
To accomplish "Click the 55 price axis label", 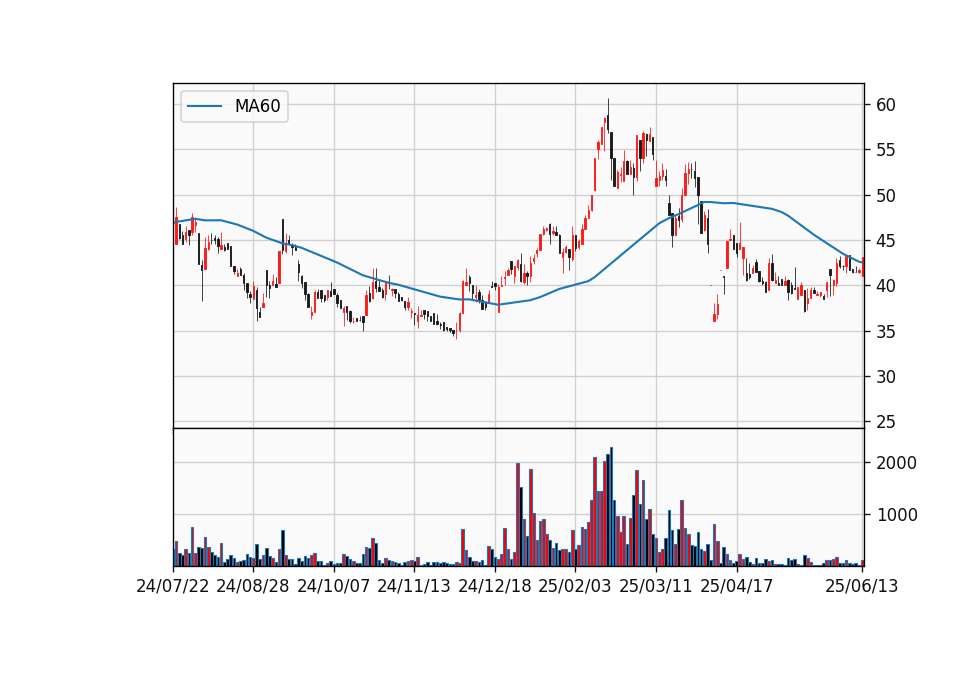I will (885, 151).
